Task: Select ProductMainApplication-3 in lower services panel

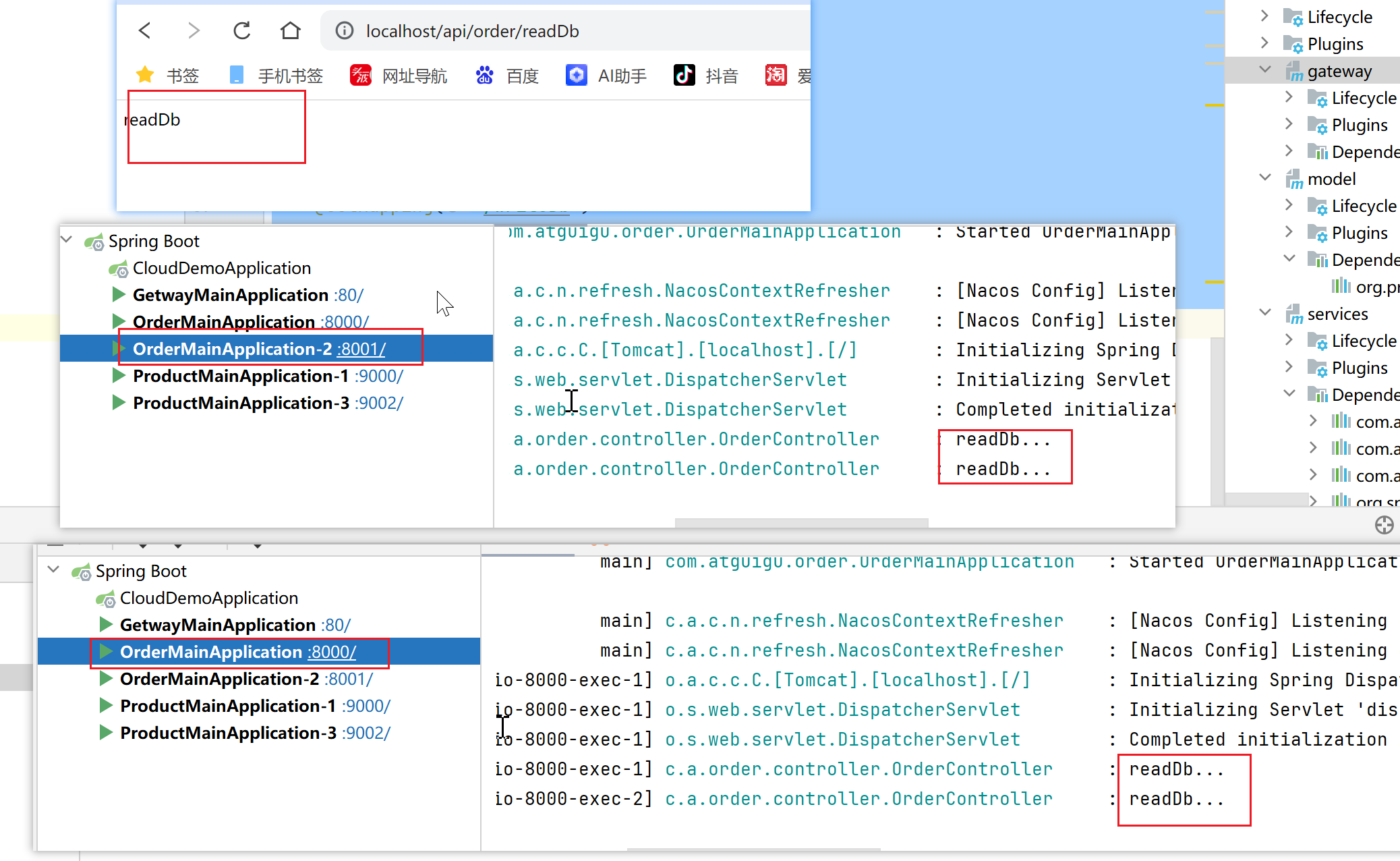Action: click(x=228, y=733)
